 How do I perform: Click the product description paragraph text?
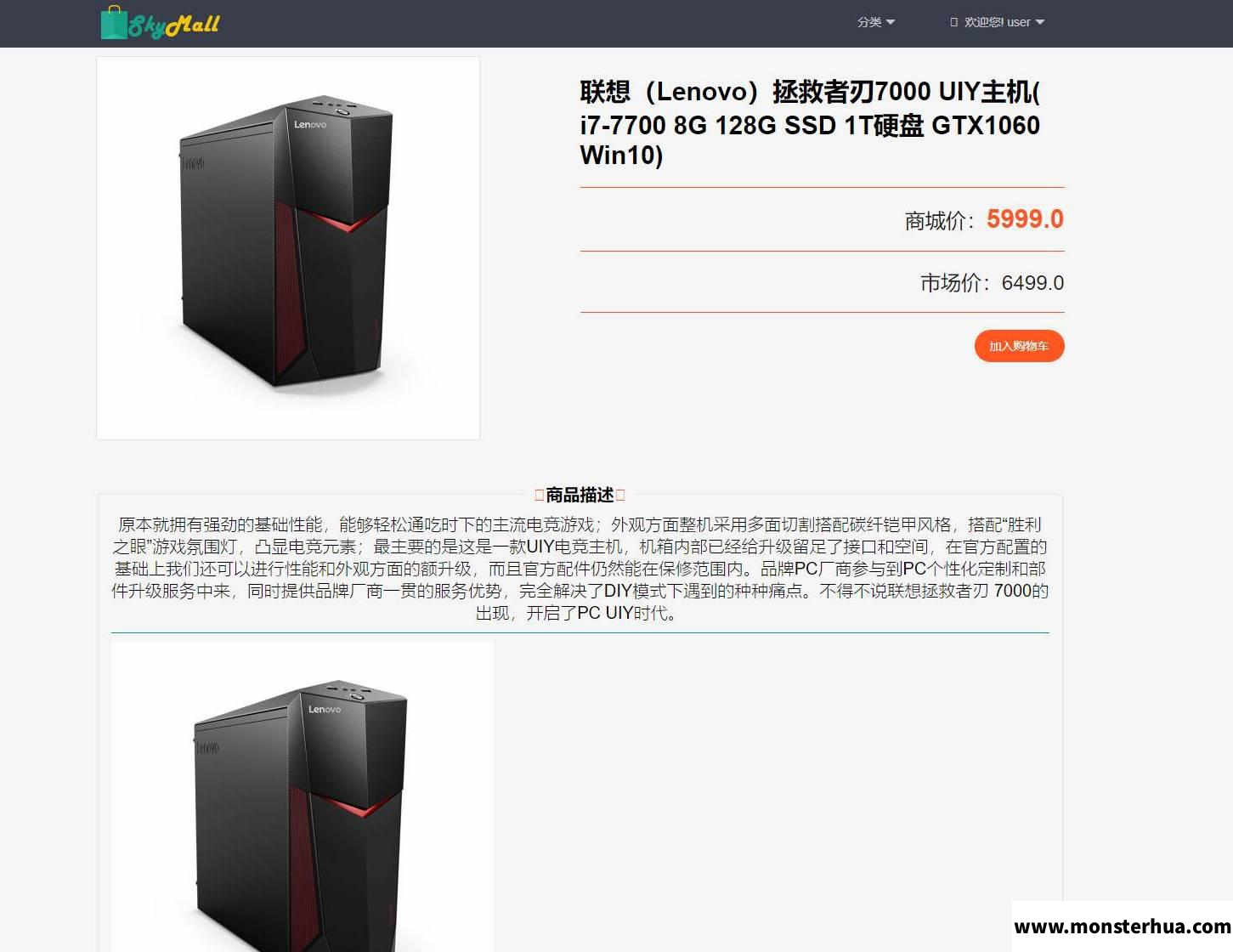point(580,569)
